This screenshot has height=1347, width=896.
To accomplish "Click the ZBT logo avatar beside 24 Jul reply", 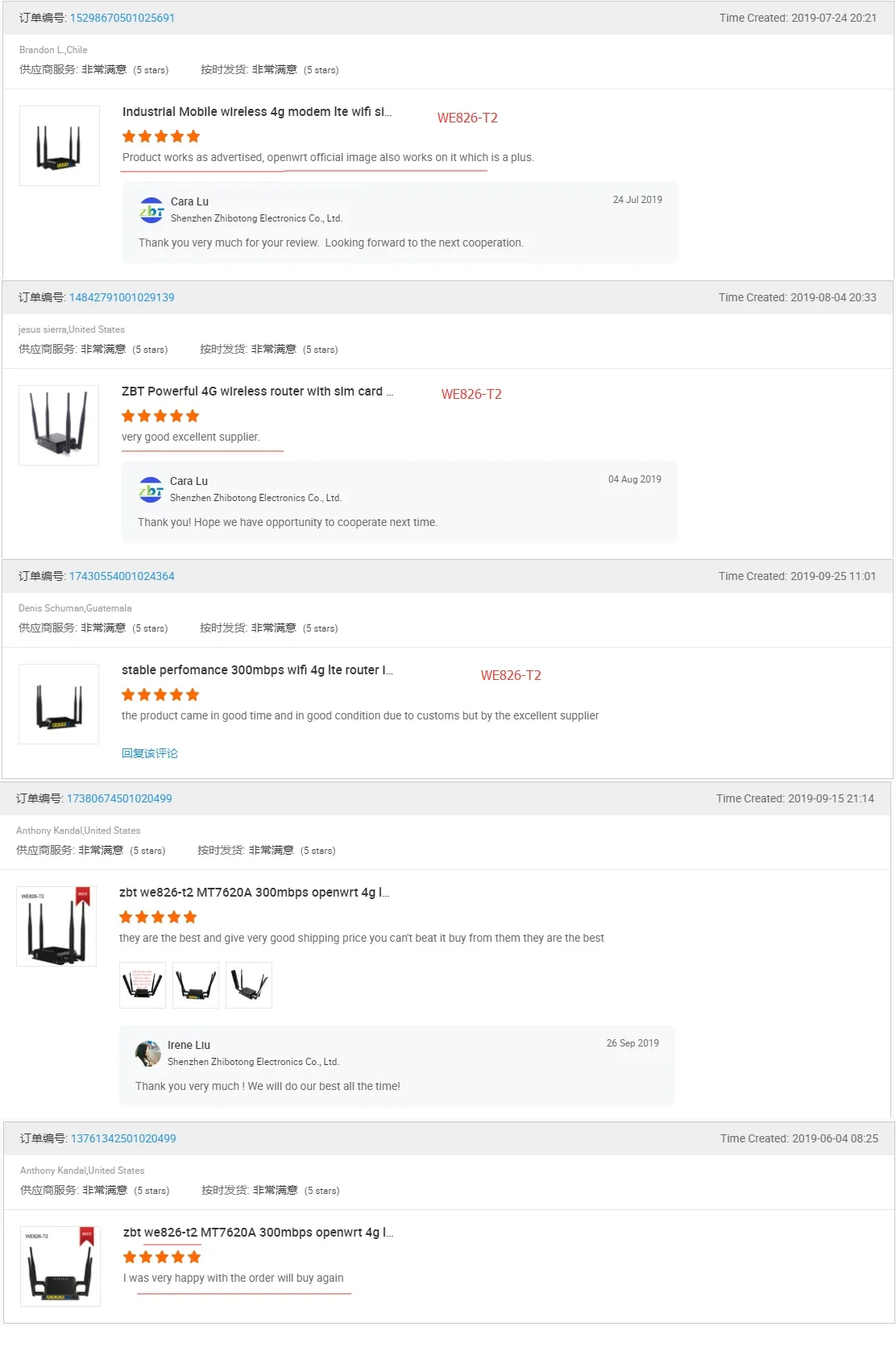I will point(151,209).
